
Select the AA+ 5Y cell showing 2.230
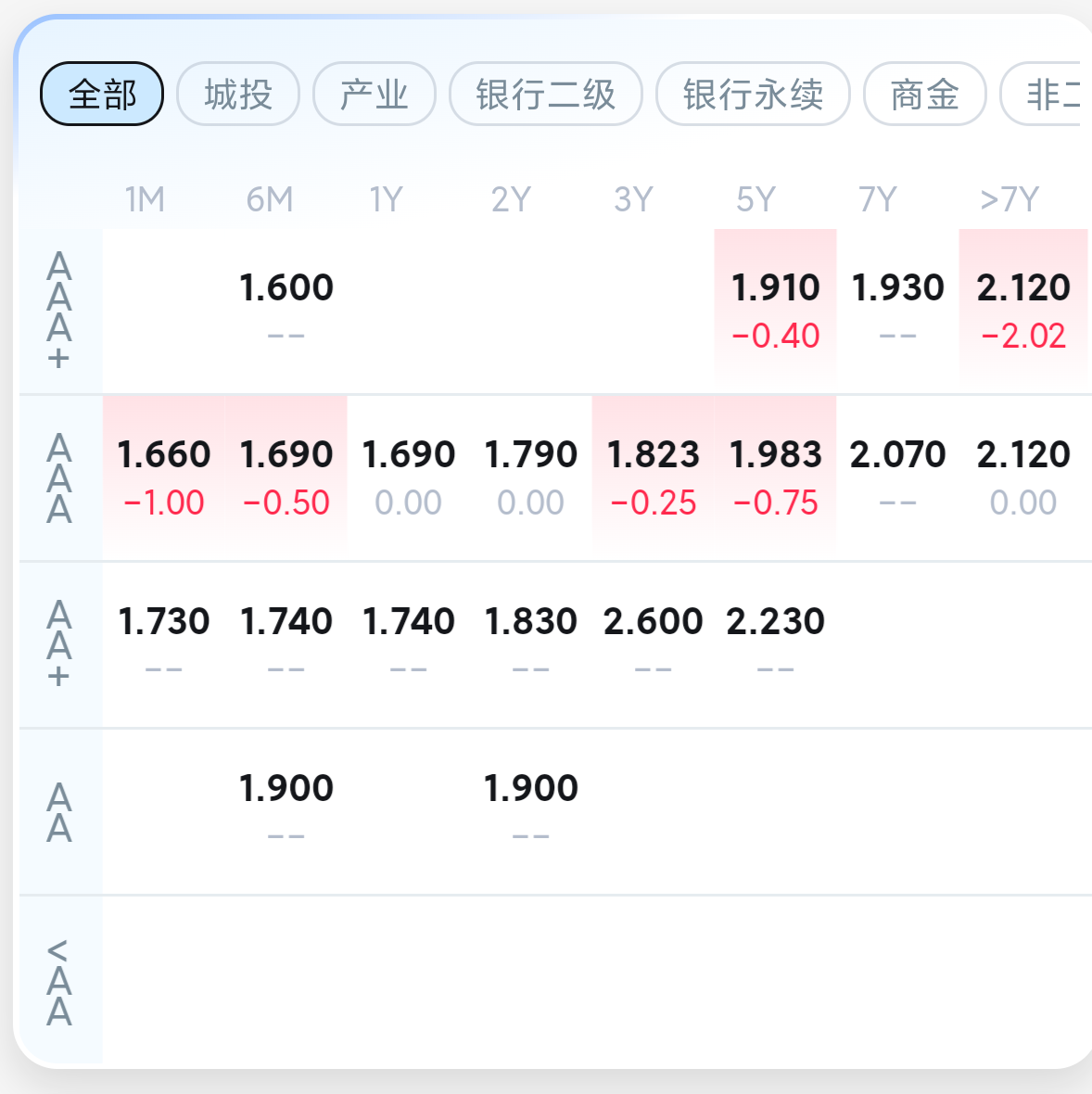click(775, 644)
